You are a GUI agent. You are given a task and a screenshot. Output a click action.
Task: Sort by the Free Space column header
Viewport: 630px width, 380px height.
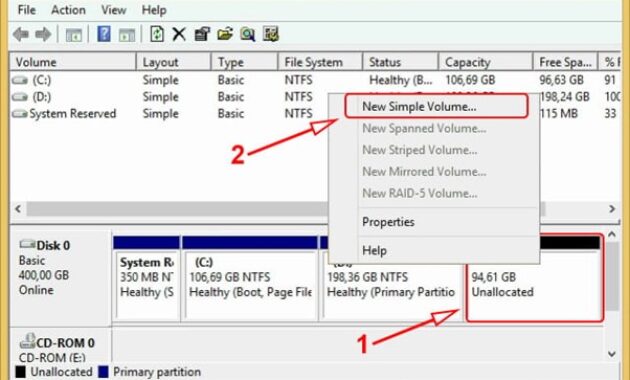point(565,62)
